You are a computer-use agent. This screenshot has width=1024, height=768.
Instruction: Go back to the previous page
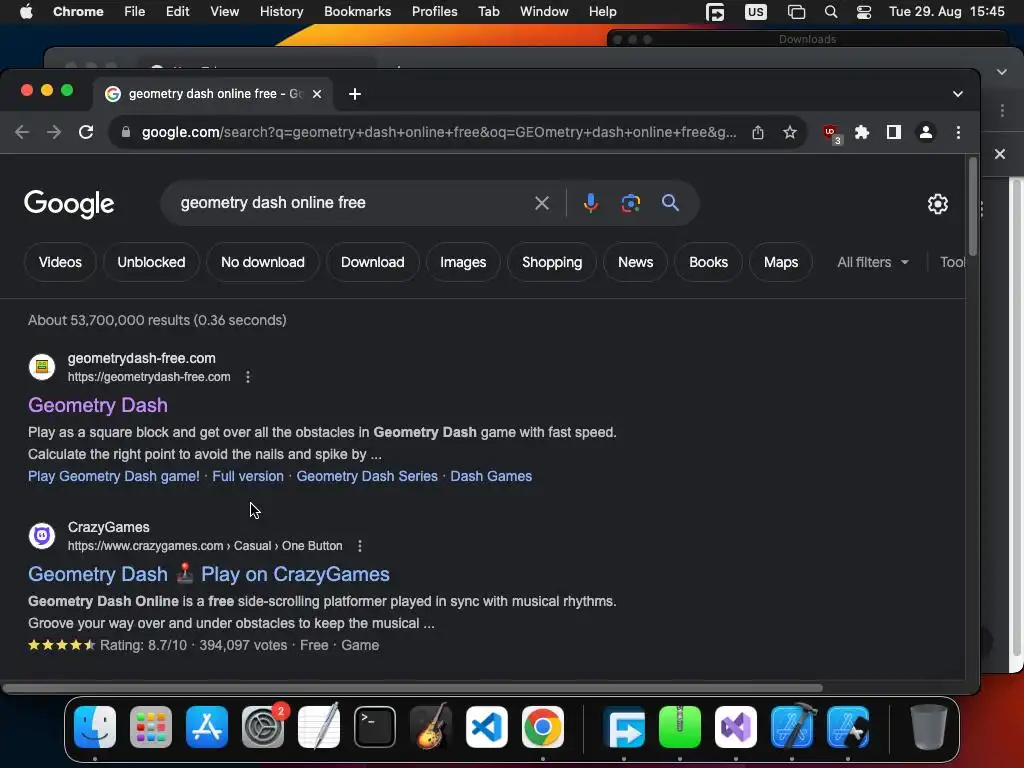(x=22, y=133)
